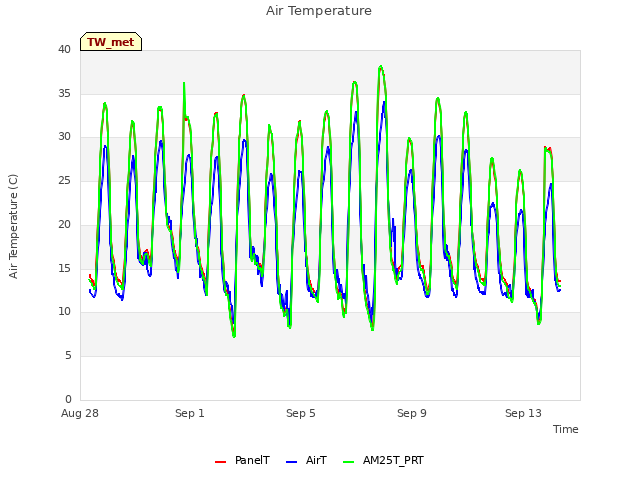Click the blue AirT legend swatch

291,462
